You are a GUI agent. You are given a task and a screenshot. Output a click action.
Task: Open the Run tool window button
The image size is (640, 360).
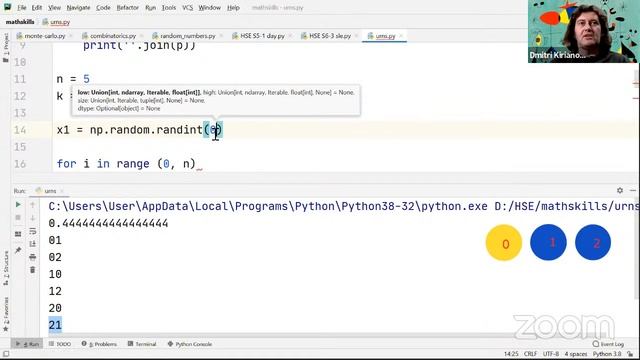[x=27, y=344]
